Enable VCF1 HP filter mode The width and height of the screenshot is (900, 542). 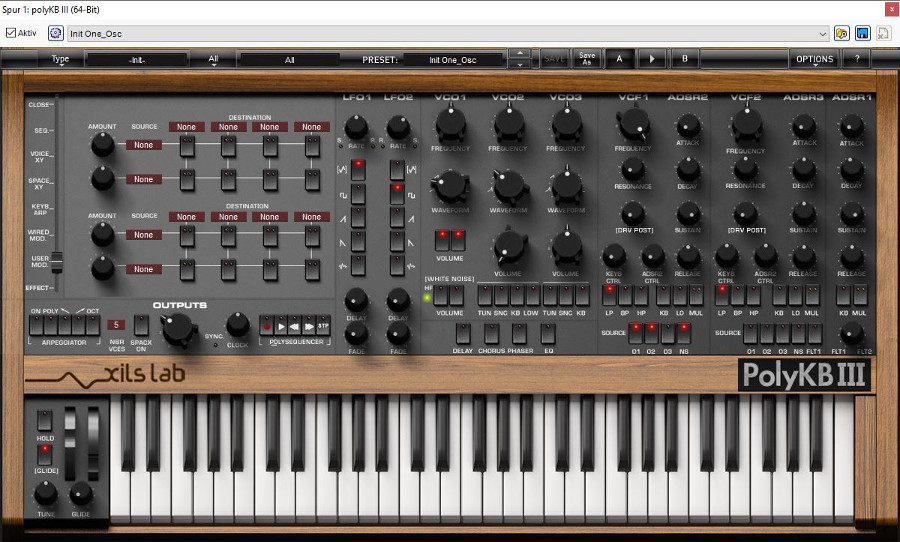coord(641,295)
